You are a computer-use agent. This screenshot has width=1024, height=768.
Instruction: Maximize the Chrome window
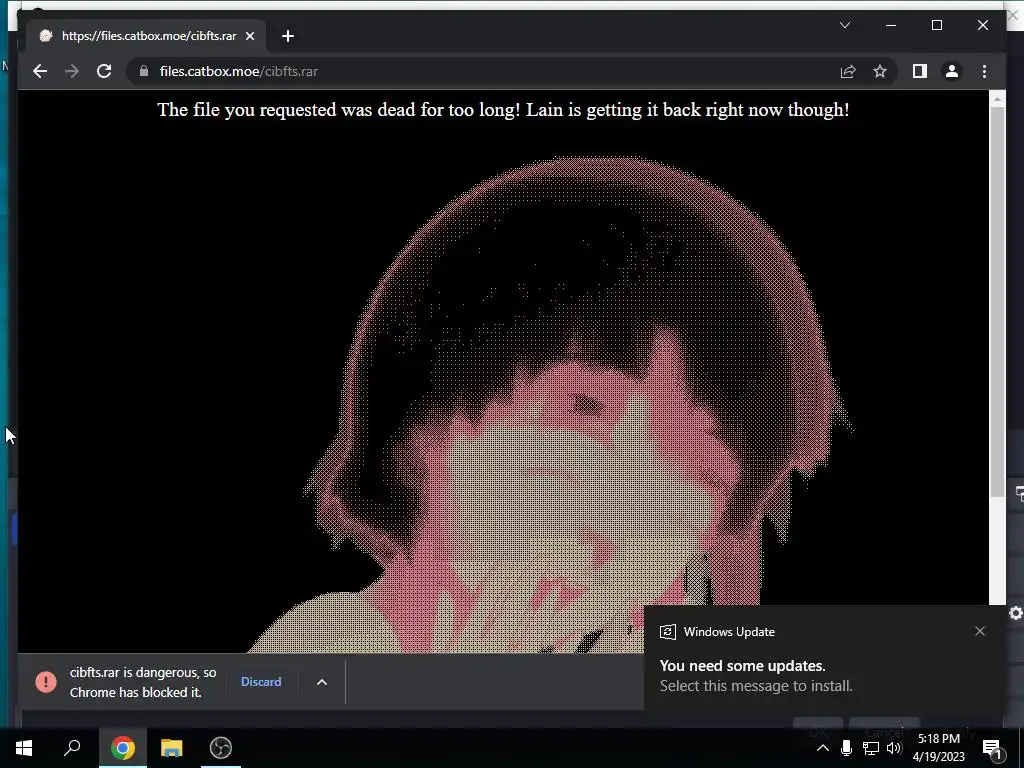point(936,25)
